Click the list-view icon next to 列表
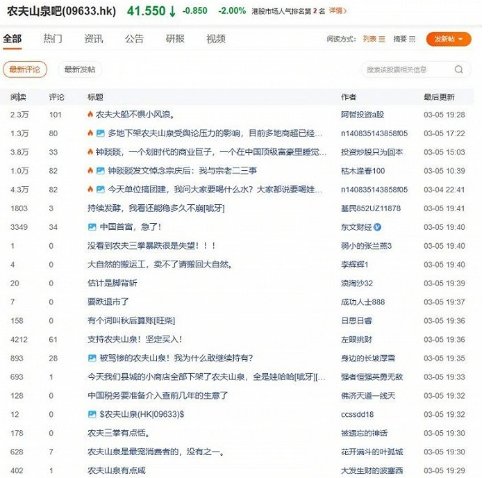 [x=382, y=39]
